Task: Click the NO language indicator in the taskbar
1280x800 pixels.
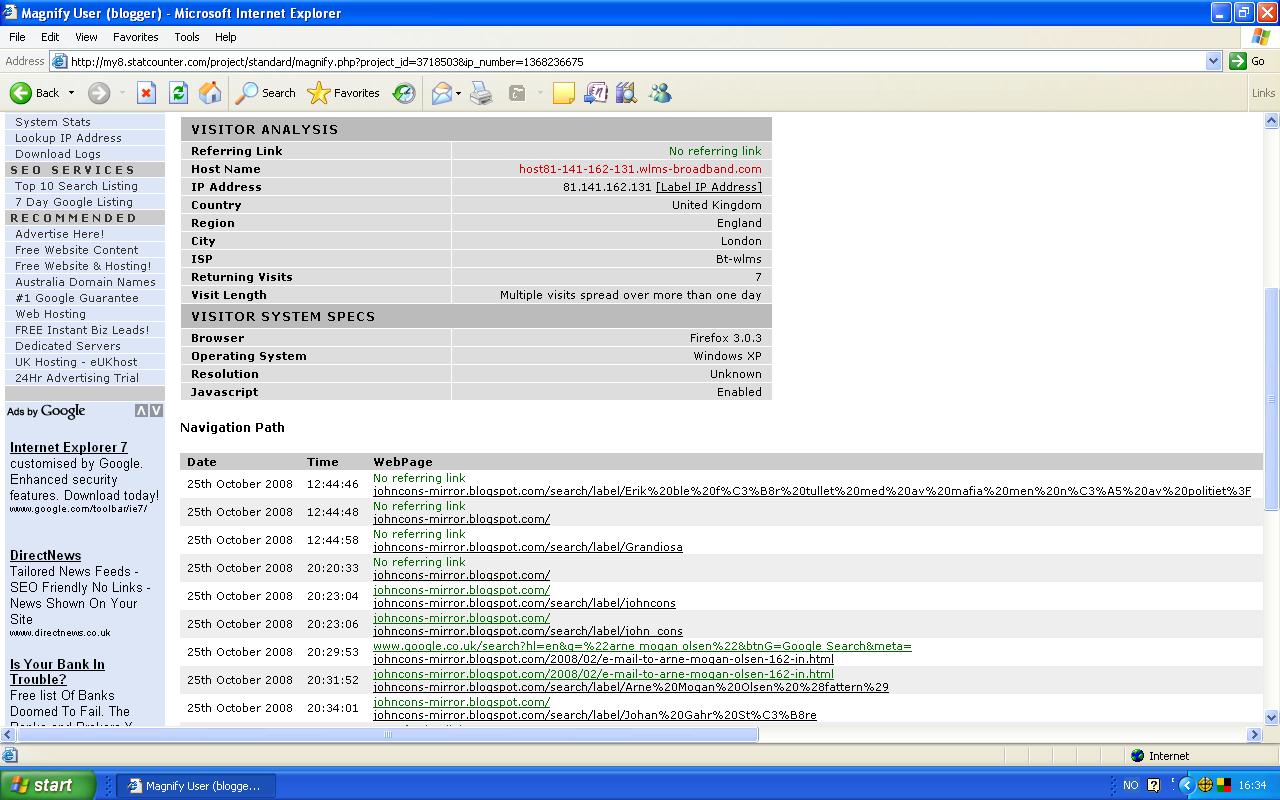Action: pos(1130,785)
